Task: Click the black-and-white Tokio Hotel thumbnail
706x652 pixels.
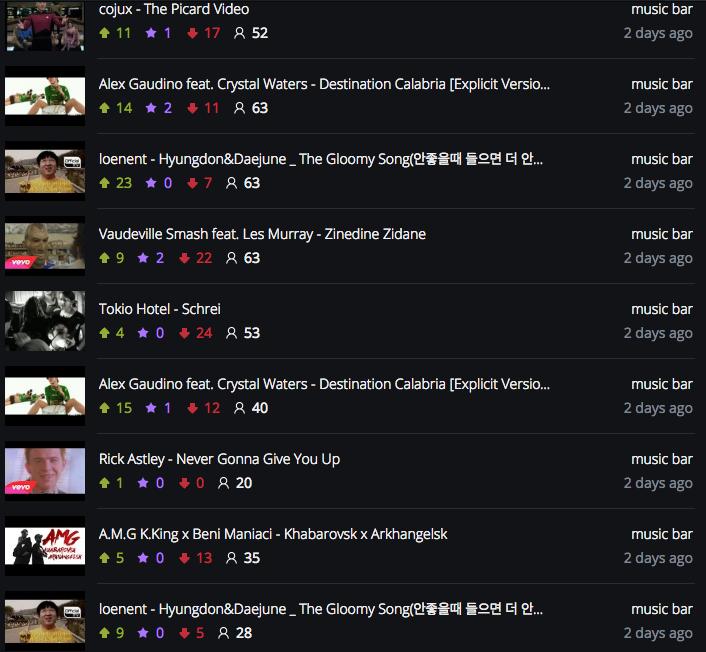Action: (44, 320)
